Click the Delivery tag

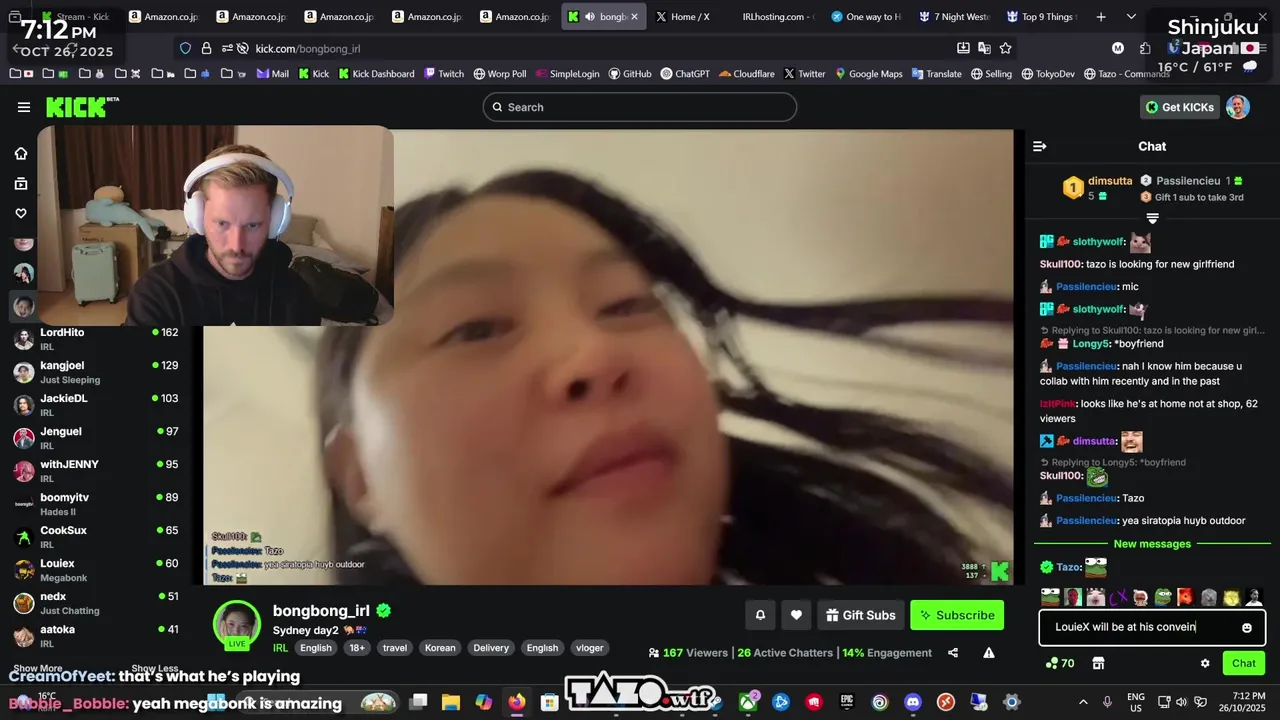click(491, 648)
